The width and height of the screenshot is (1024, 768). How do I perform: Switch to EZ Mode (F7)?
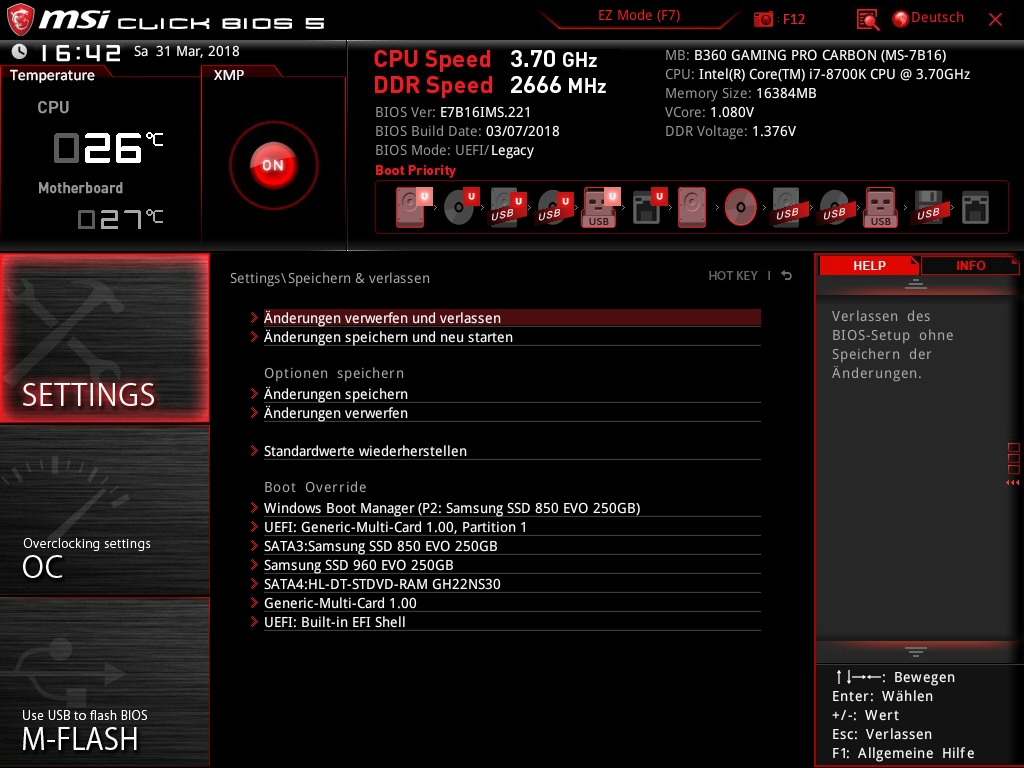pyautogui.click(x=639, y=15)
